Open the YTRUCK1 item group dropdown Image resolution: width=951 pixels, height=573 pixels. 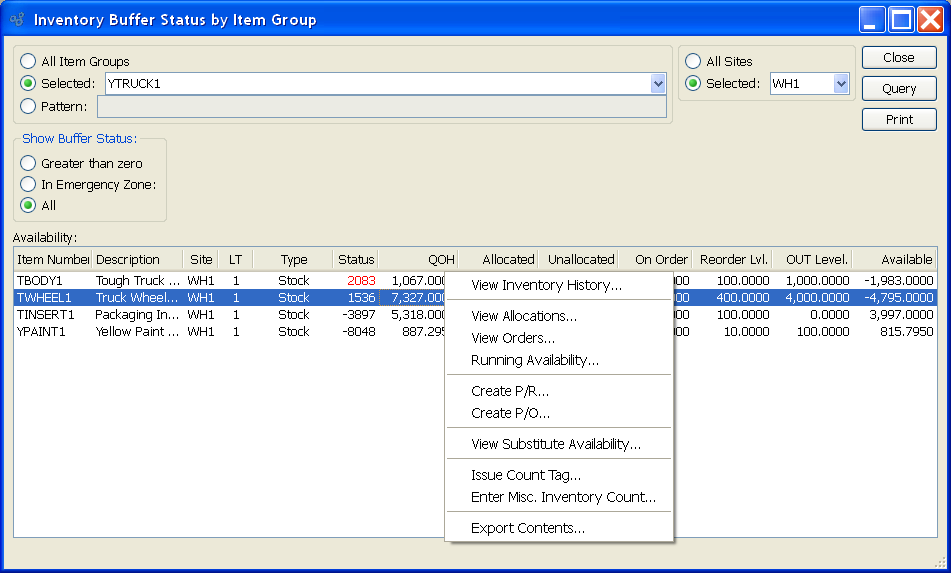[x=657, y=84]
